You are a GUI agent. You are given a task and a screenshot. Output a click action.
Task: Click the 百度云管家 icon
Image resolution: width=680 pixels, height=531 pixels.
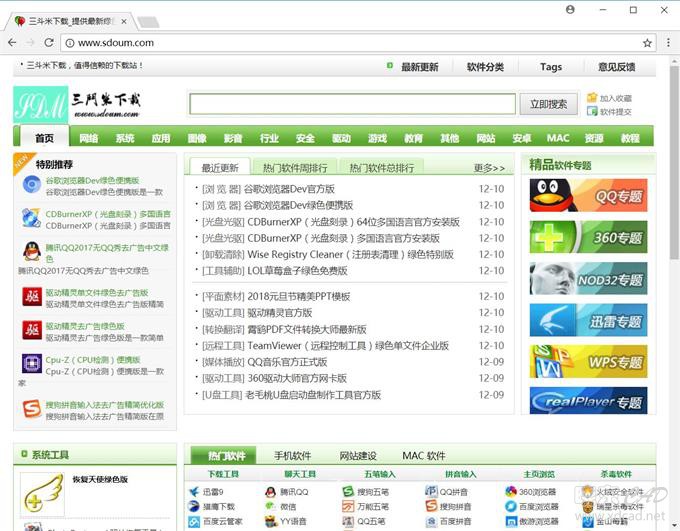coord(194,521)
